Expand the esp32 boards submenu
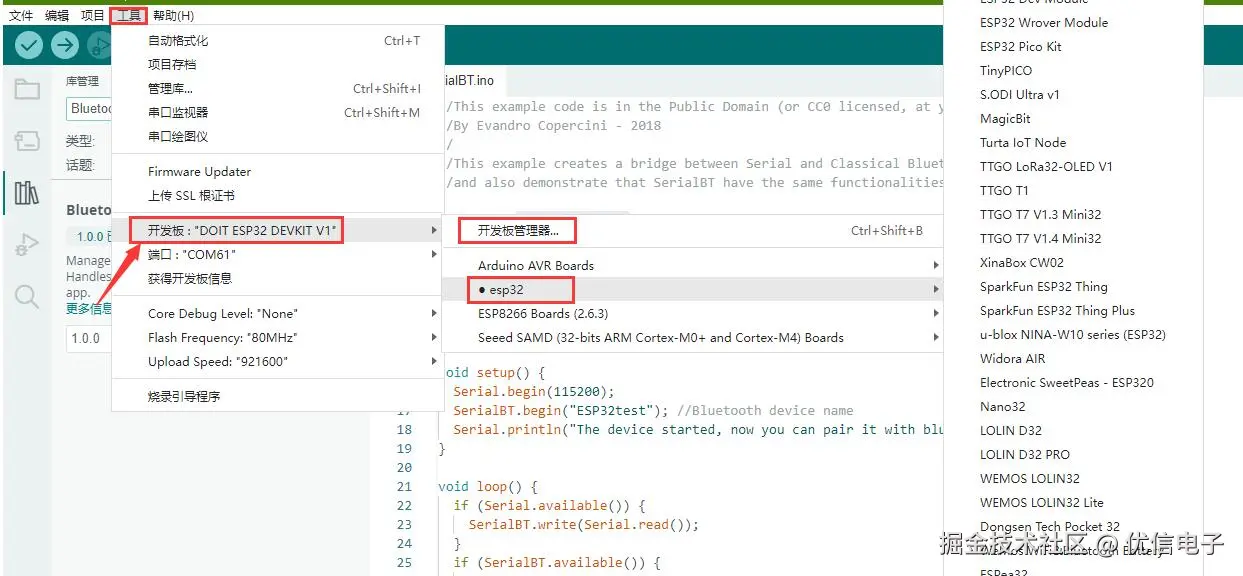 tap(693, 290)
